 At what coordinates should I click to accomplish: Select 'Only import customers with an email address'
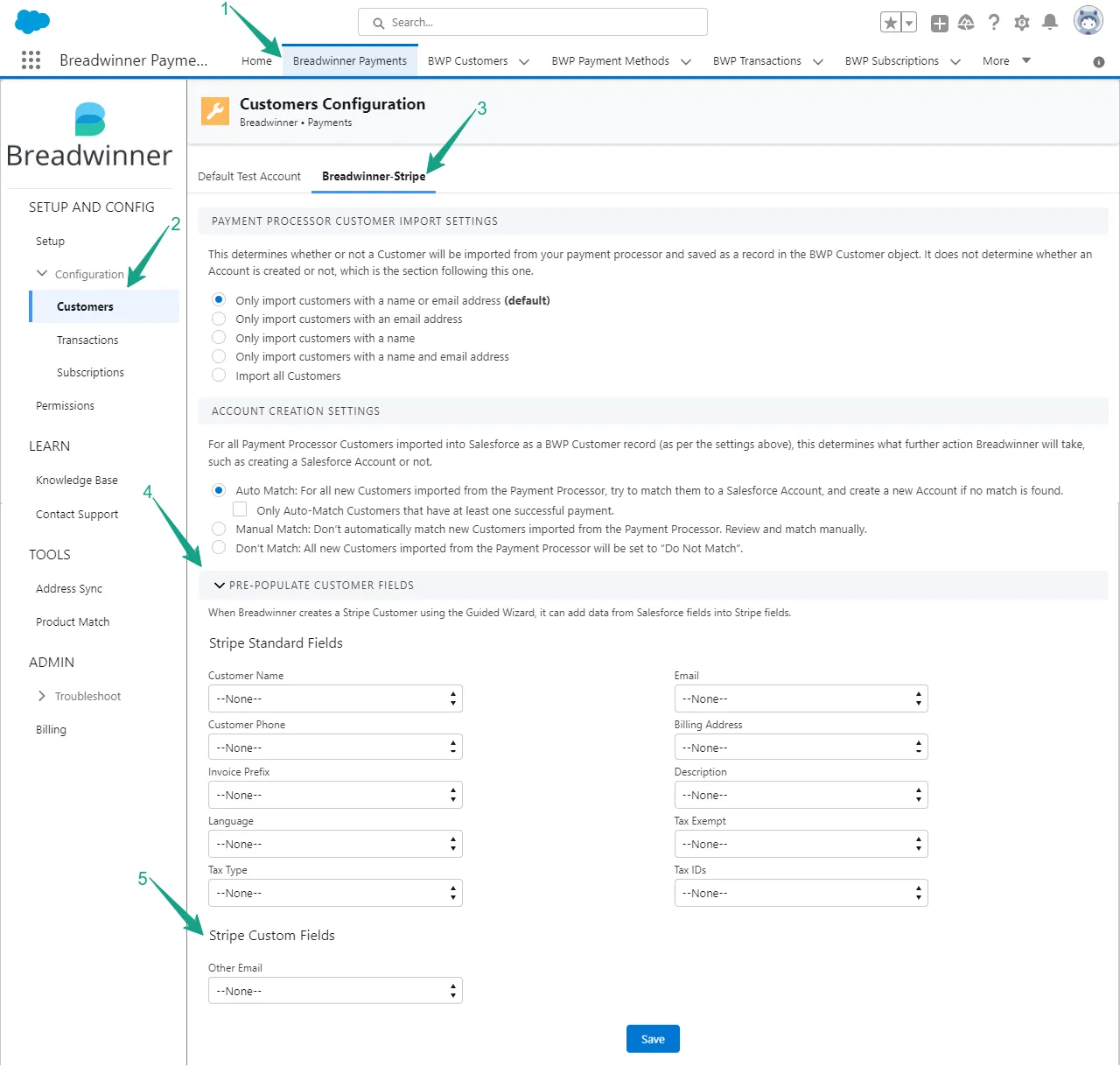click(219, 319)
